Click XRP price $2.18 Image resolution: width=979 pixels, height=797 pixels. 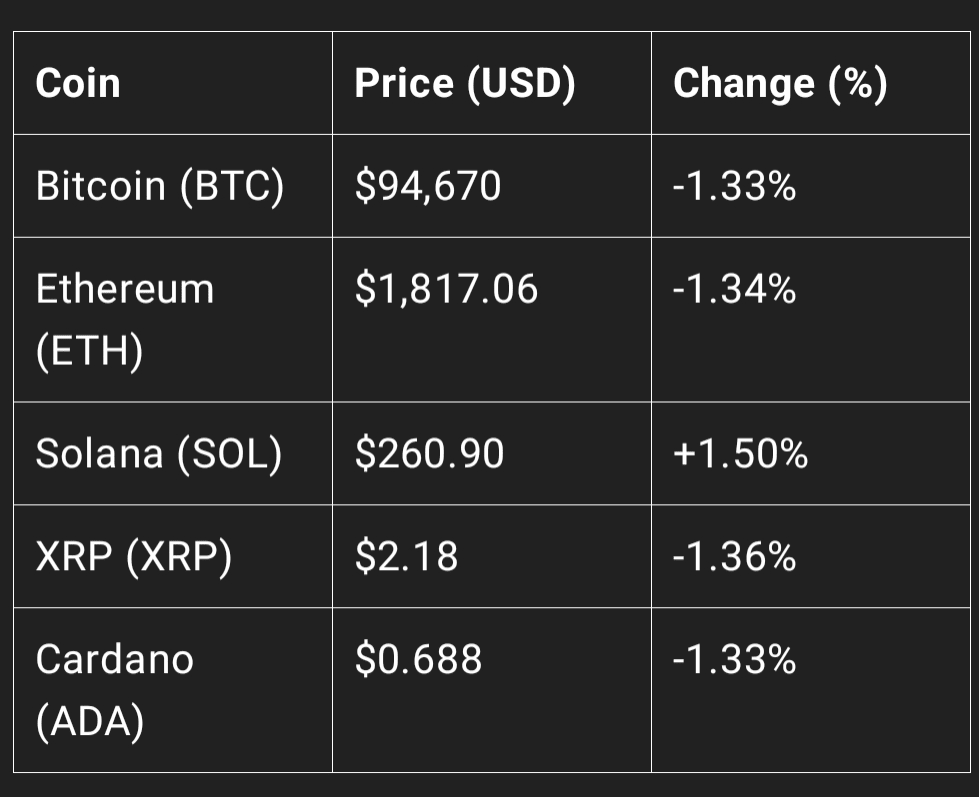point(407,557)
